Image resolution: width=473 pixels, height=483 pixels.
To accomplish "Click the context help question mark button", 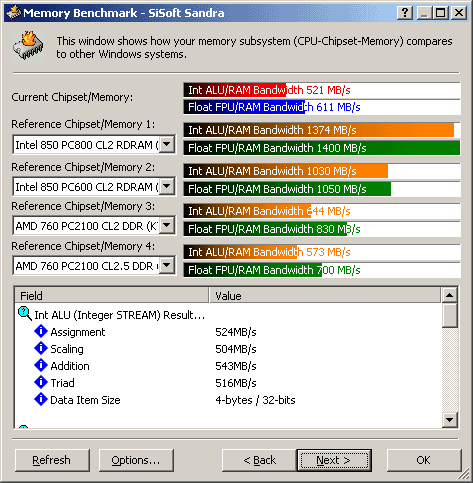I will 405,13.
